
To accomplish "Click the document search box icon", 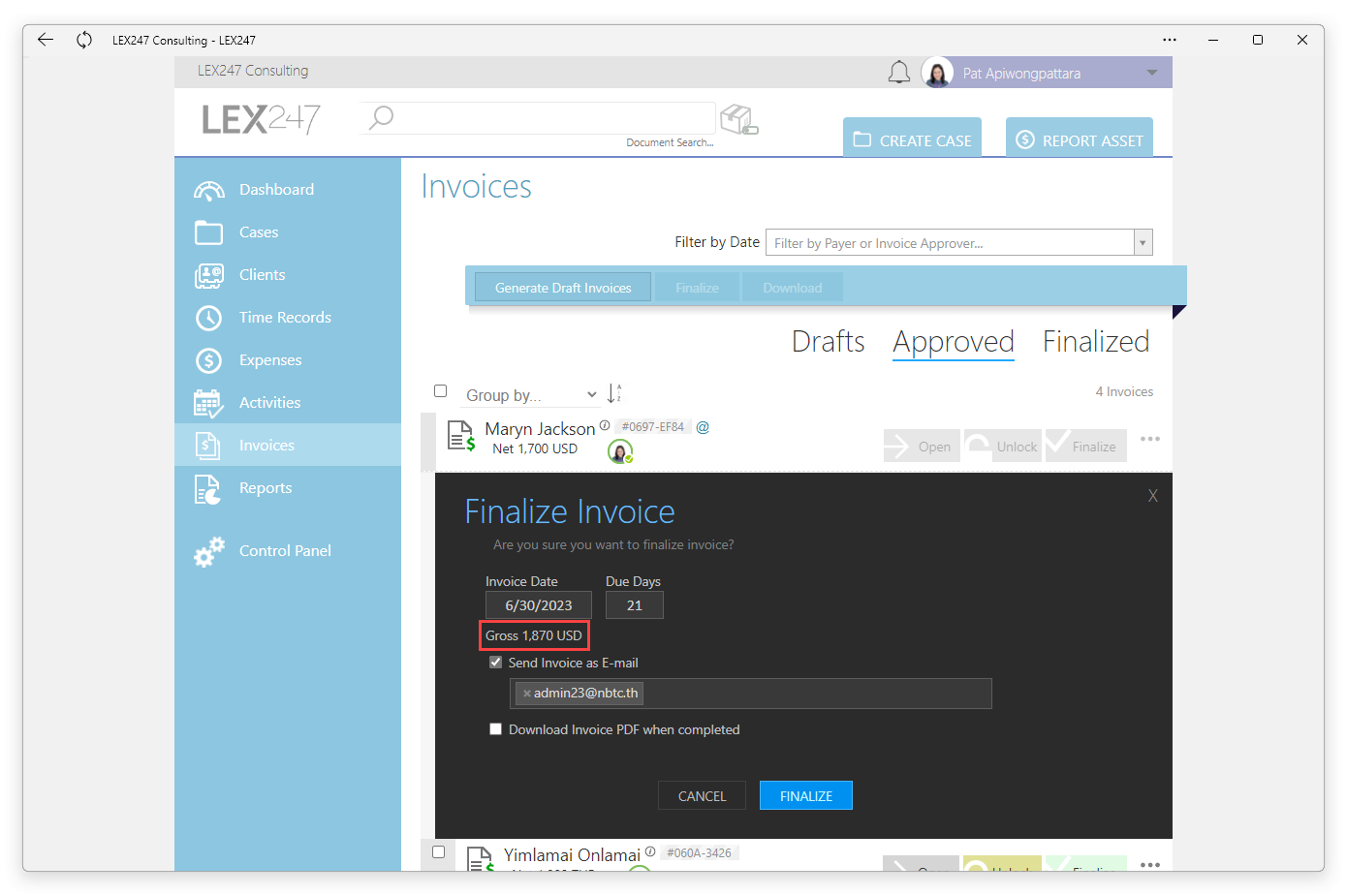I will point(739,120).
